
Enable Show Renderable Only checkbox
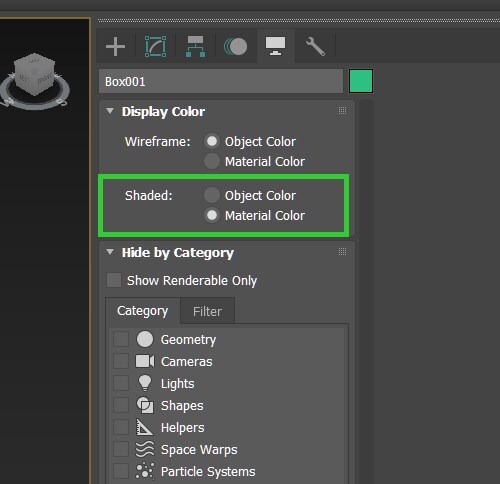[x=114, y=280]
